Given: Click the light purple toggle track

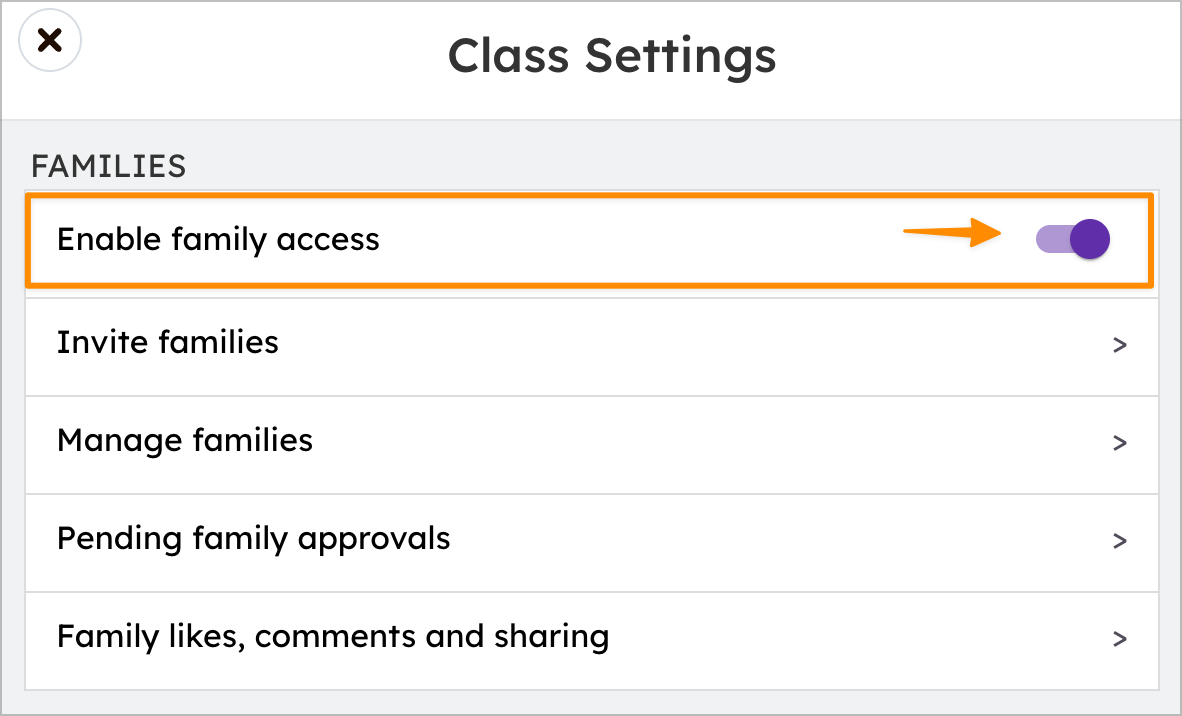Looking at the screenshot, I should 1052,240.
